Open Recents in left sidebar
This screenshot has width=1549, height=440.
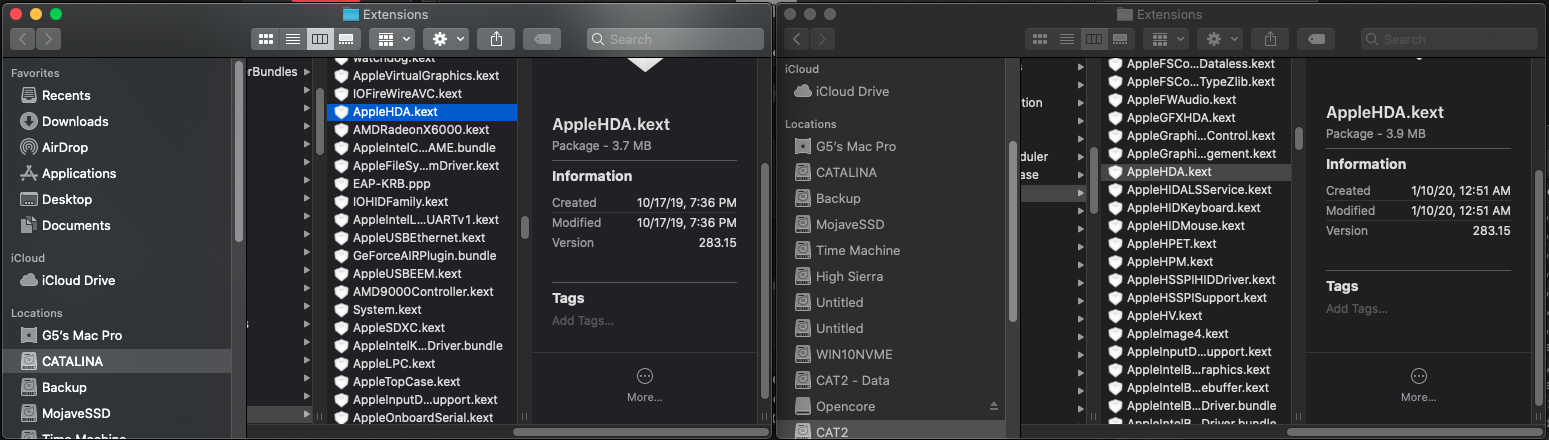pos(66,95)
